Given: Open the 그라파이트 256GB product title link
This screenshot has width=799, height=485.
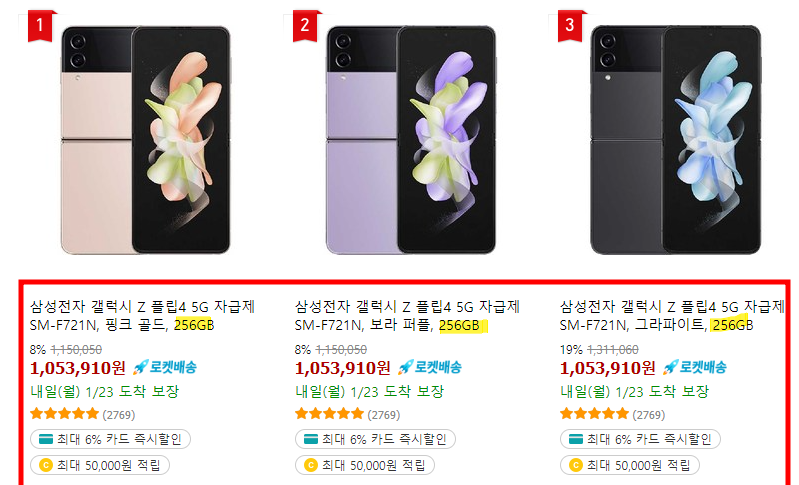Looking at the screenshot, I should [x=672, y=316].
